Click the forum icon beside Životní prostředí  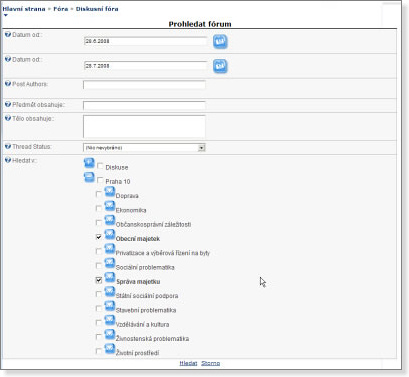click(110, 349)
